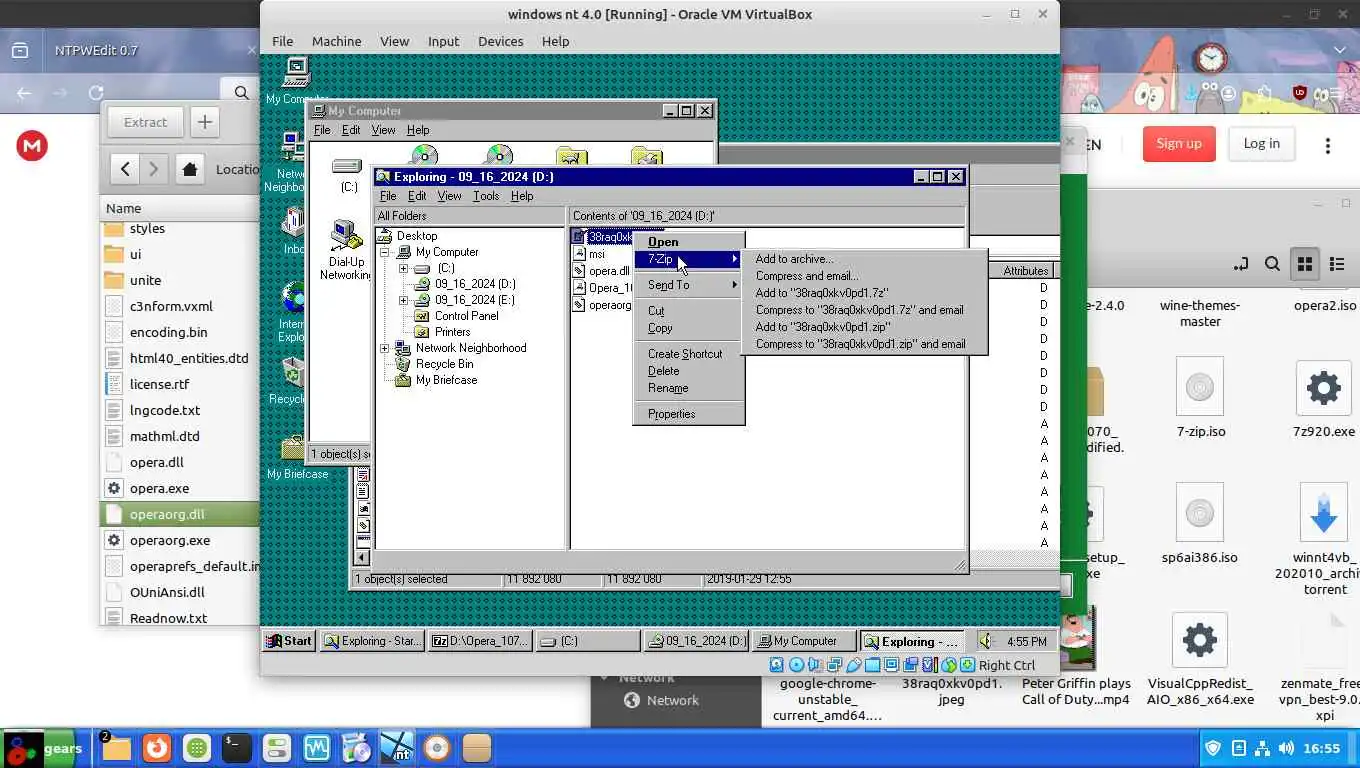Expand the Network Neighborhood tree node

(385, 348)
